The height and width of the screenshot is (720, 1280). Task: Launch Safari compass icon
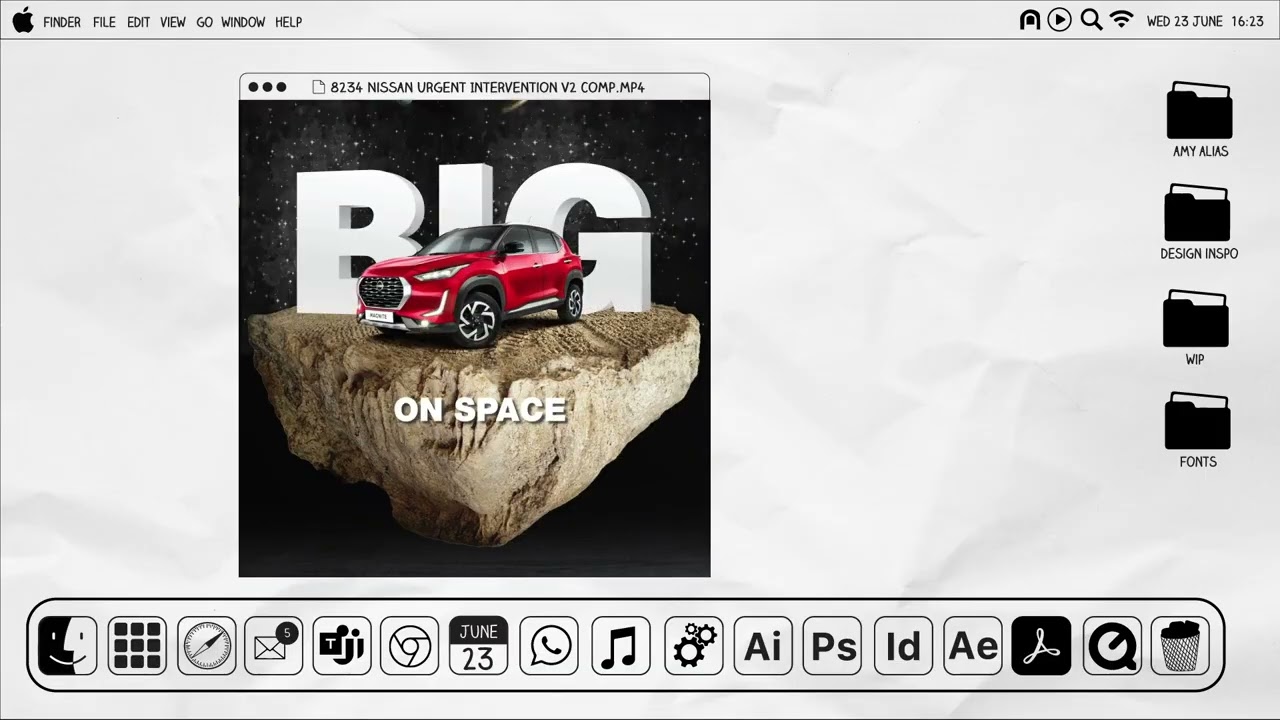(206, 645)
